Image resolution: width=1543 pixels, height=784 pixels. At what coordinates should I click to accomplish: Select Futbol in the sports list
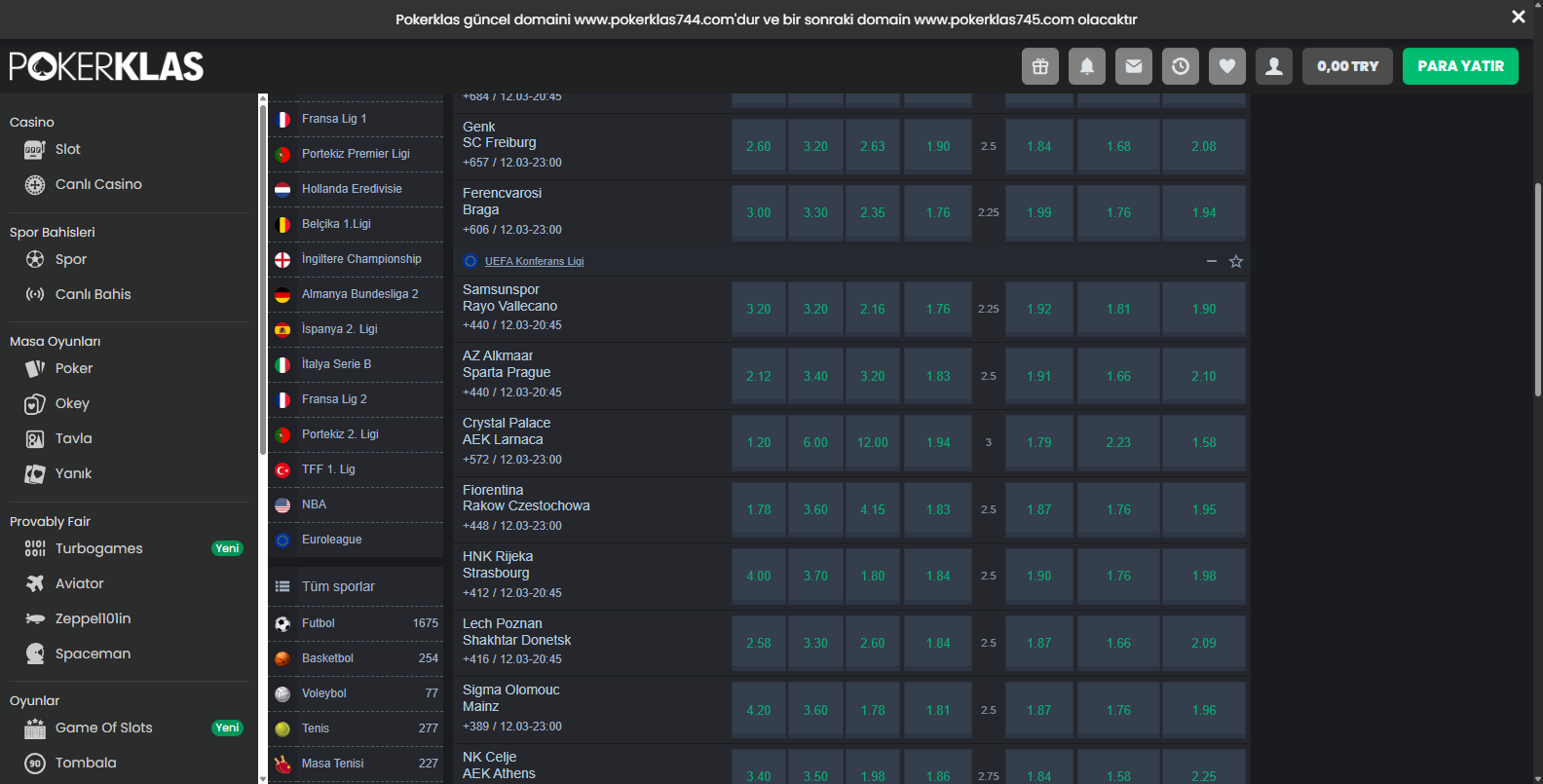319,623
